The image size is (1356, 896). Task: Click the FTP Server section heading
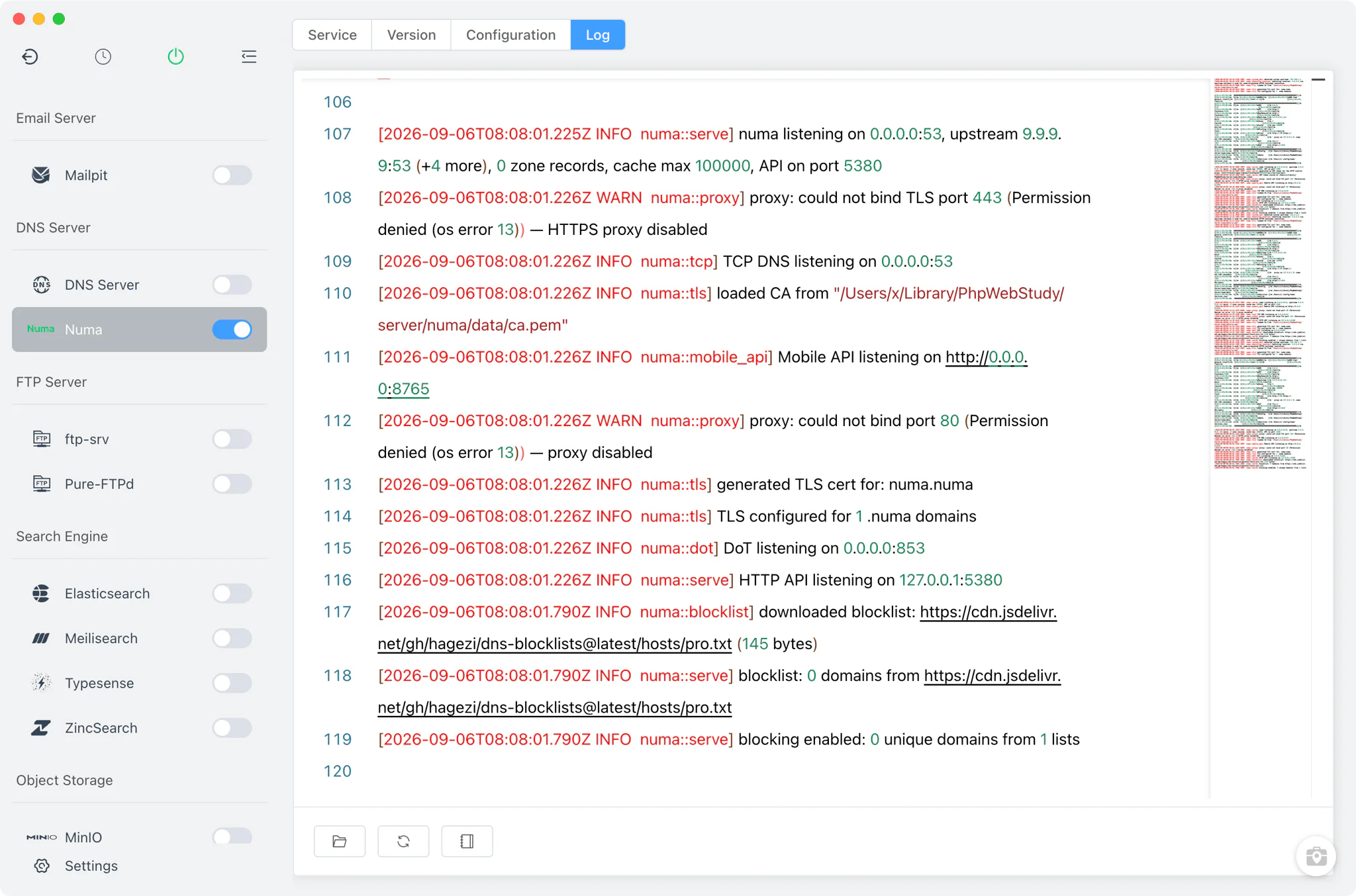click(51, 382)
